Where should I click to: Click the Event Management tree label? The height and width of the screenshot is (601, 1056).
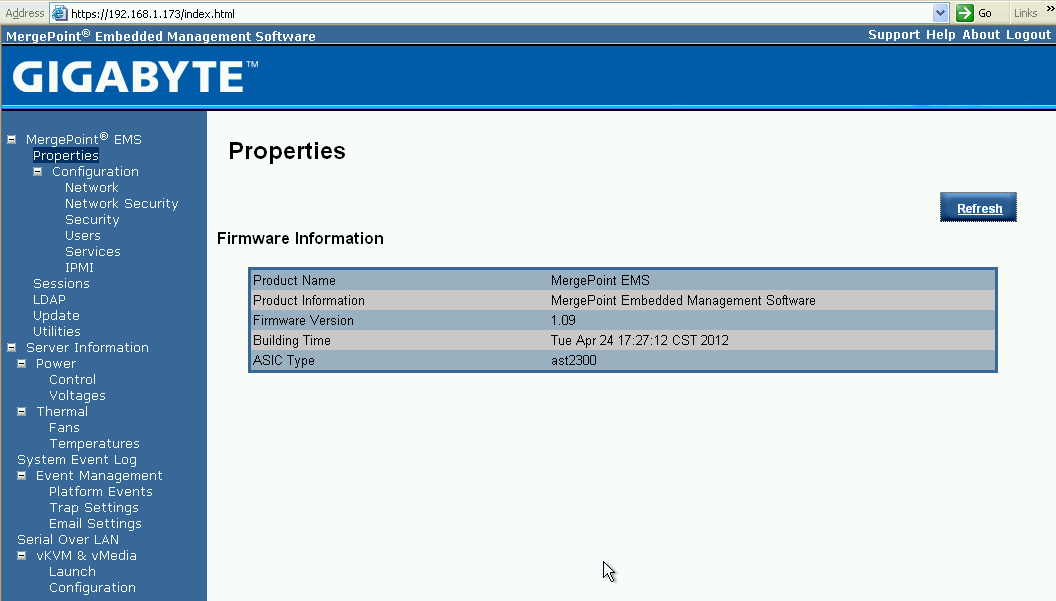[99, 476]
